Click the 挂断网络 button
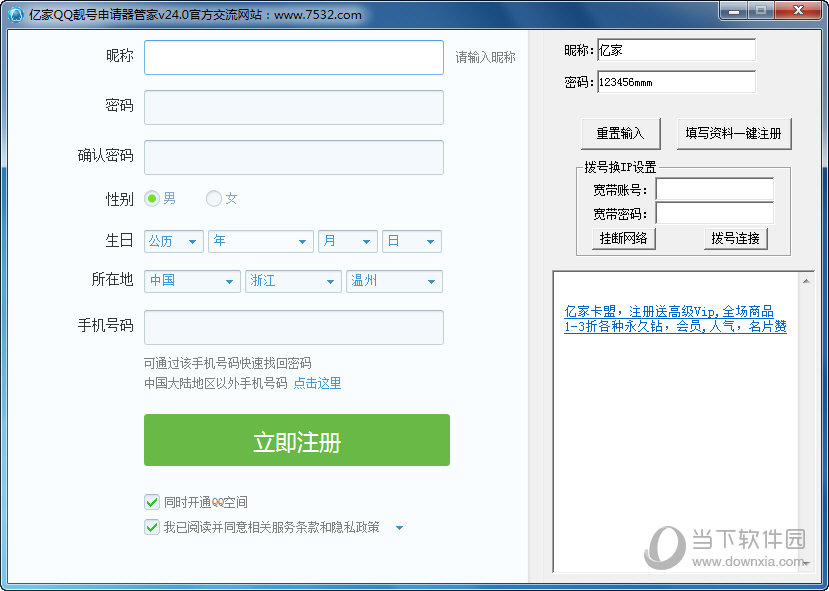This screenshot has height=591, width=829. (x=623, y=238)
